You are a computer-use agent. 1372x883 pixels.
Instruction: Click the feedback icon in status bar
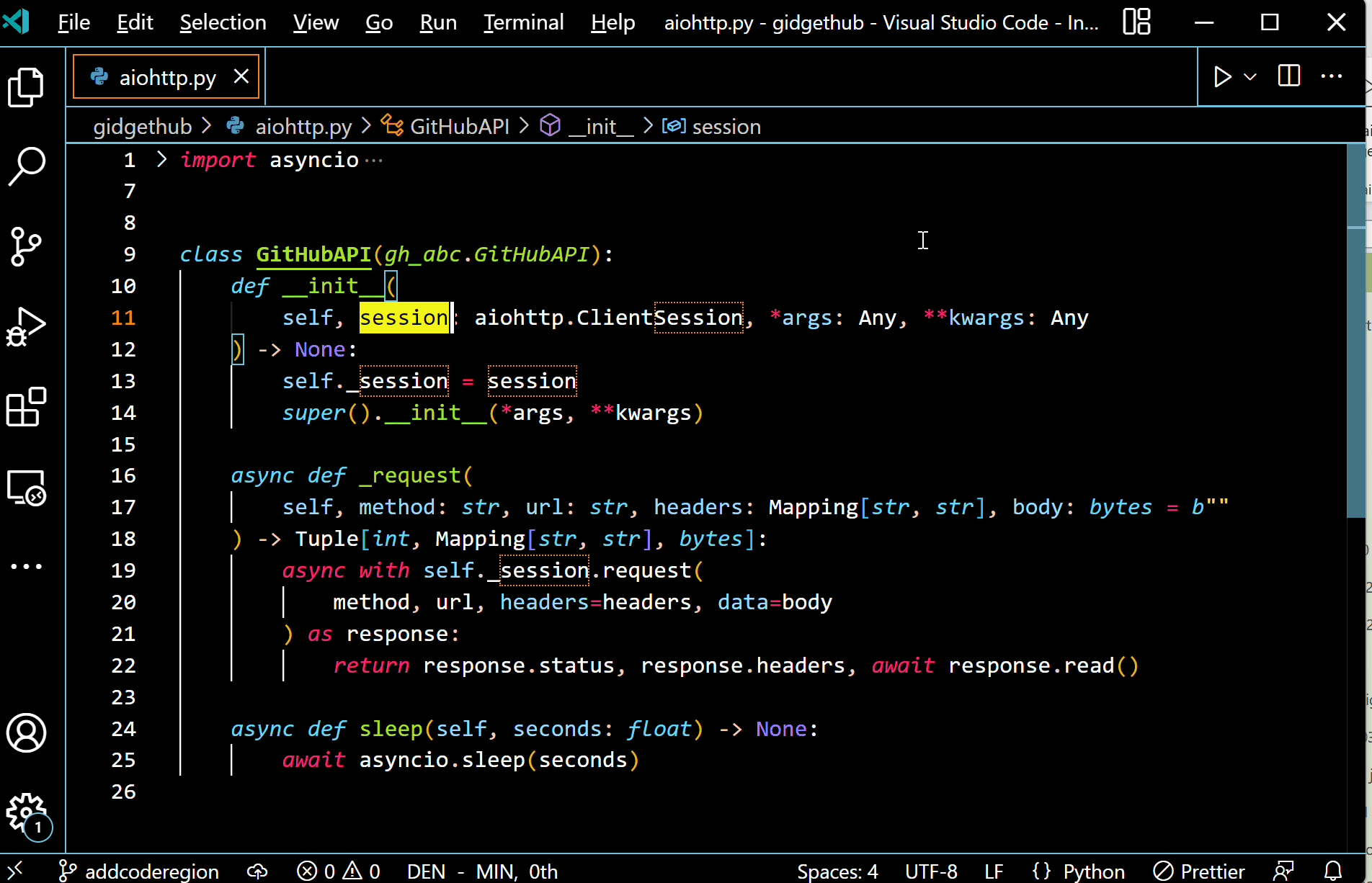coord(1283,871)
